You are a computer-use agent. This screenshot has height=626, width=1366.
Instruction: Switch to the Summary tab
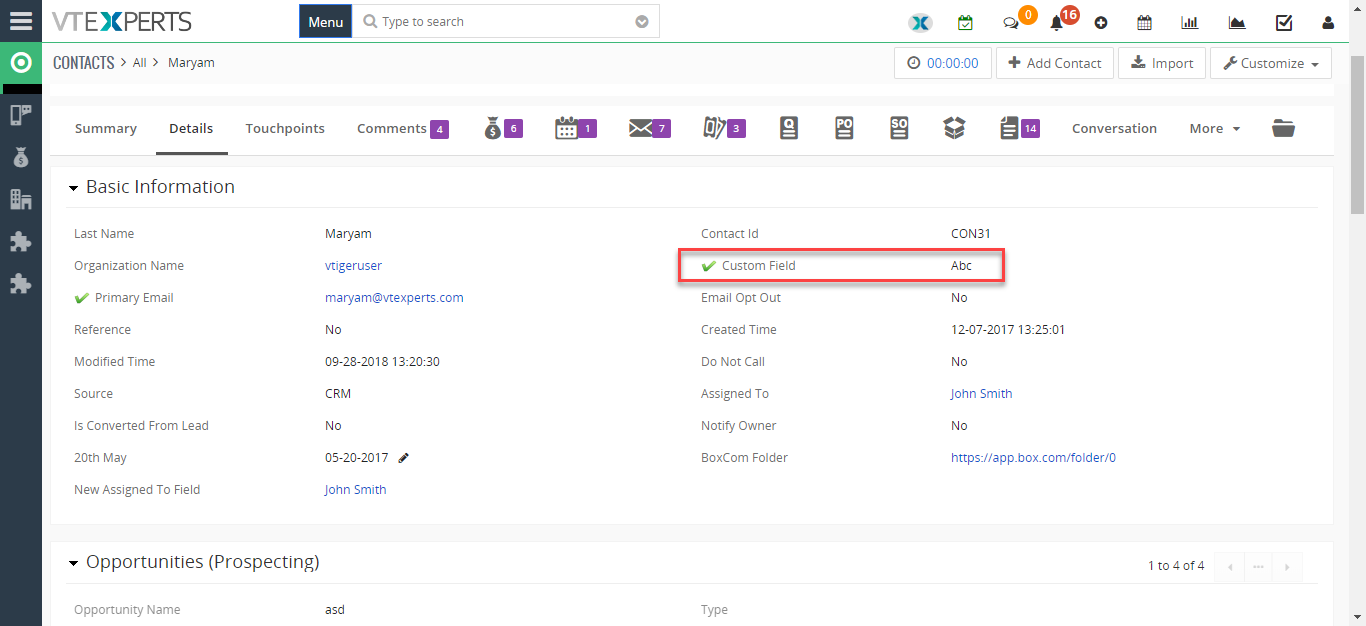[105, 128]
